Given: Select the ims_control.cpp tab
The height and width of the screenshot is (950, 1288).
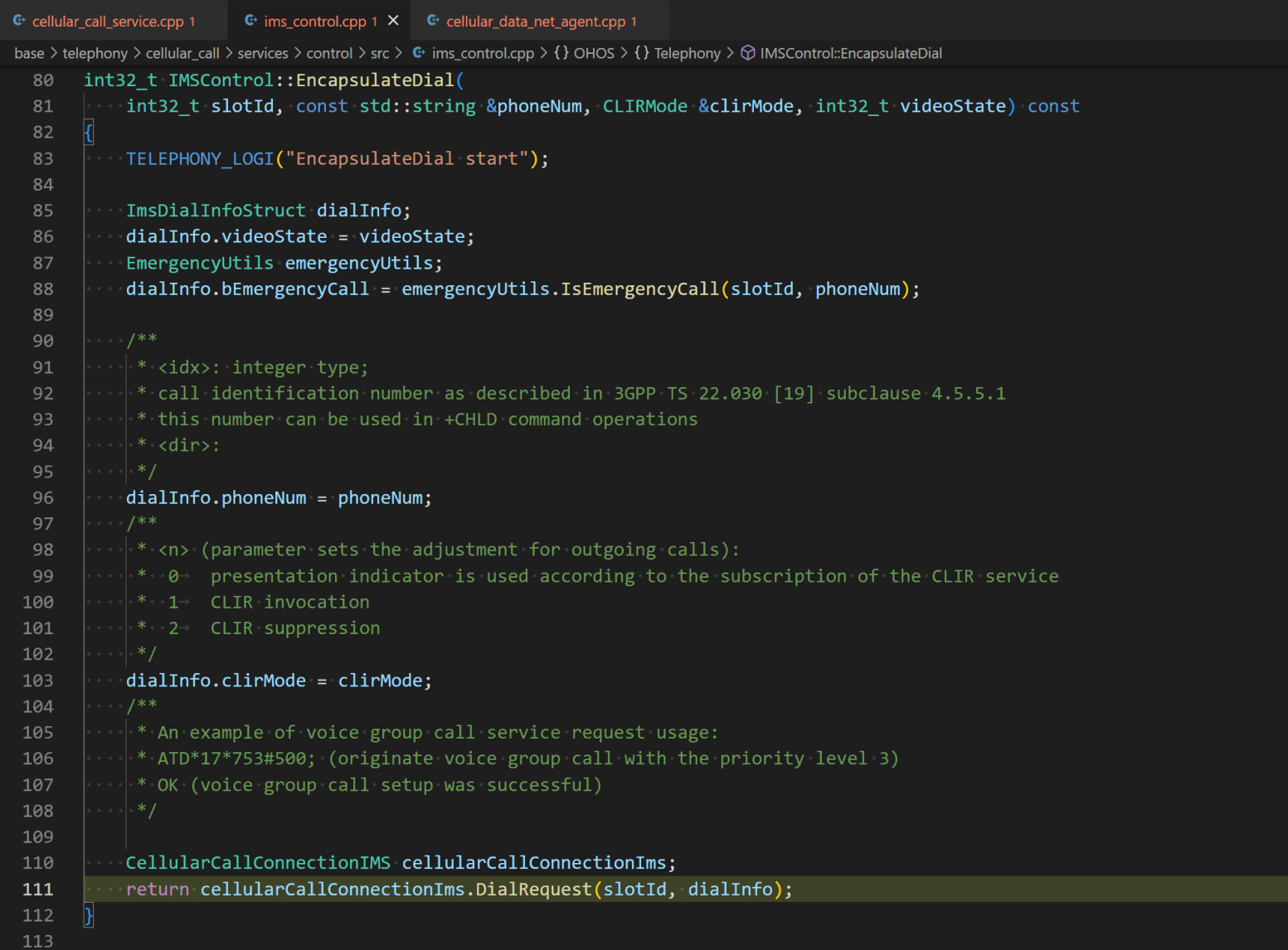Looking at the screenshot, I should tap(320, 21).
